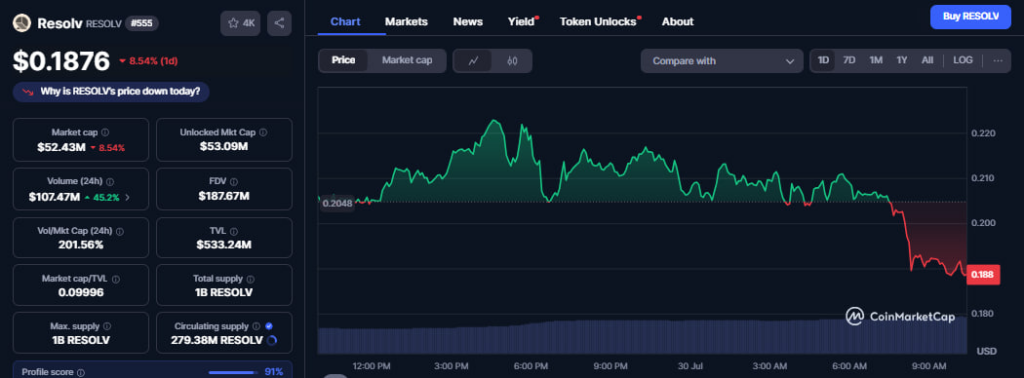Viewport: 1024px width, 378px height.
Task: Click the share icon next to Resolv
Action: (x=279, y=23)
